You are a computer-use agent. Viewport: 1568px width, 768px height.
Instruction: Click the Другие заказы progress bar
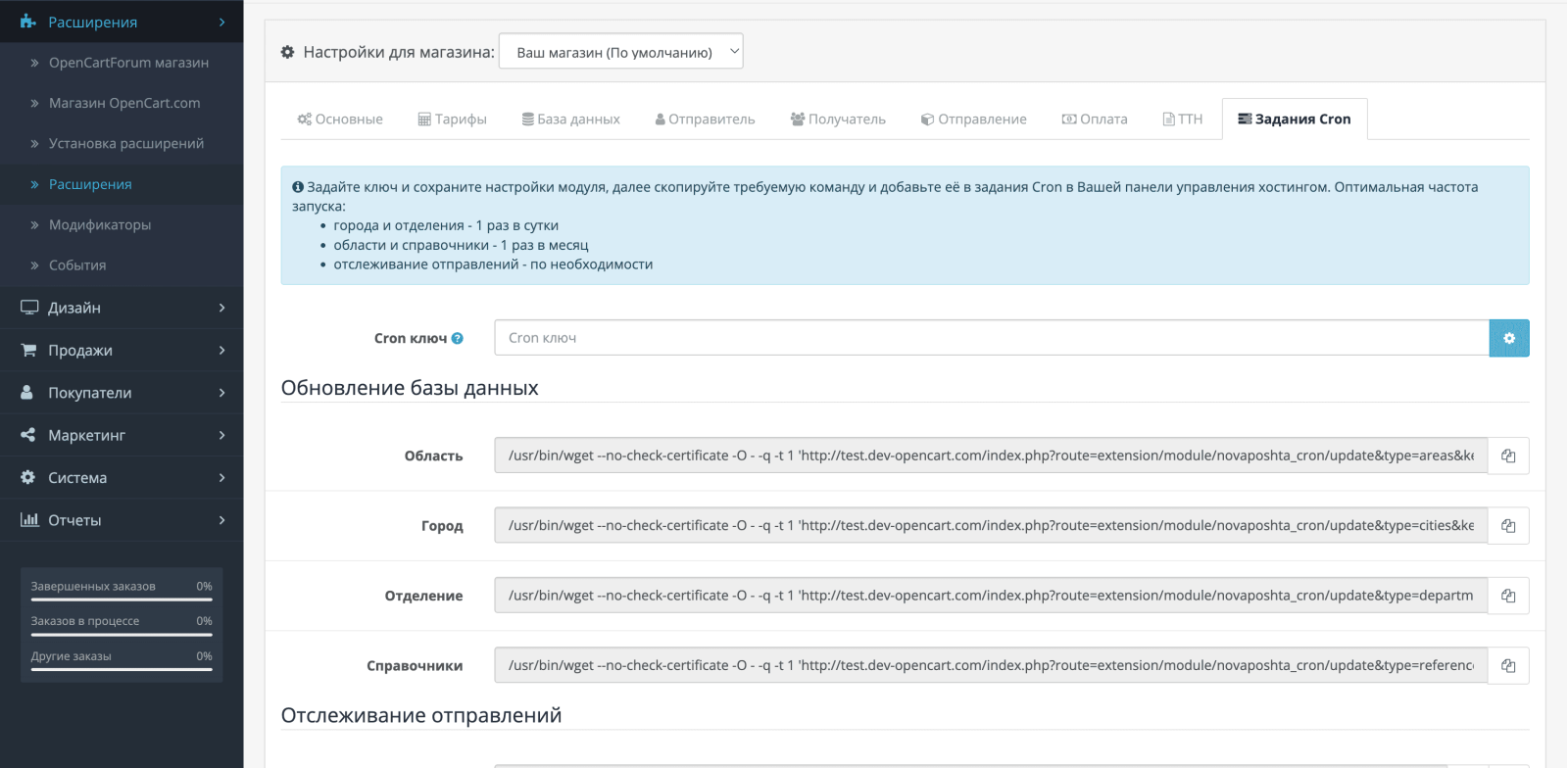pos(122,669)
